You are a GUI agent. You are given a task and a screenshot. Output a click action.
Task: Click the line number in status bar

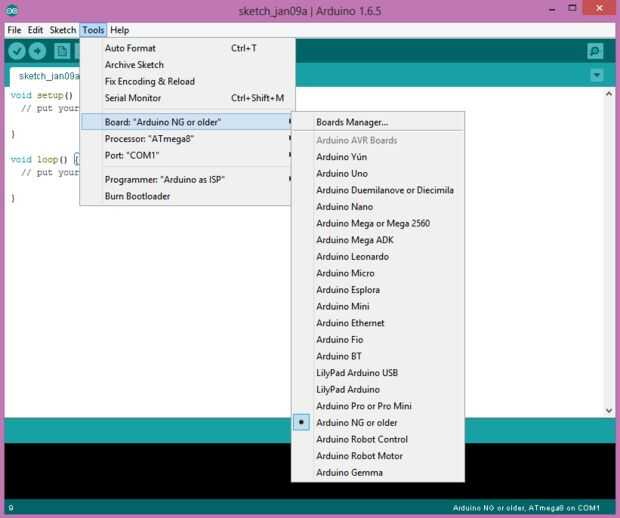point(11,508)
